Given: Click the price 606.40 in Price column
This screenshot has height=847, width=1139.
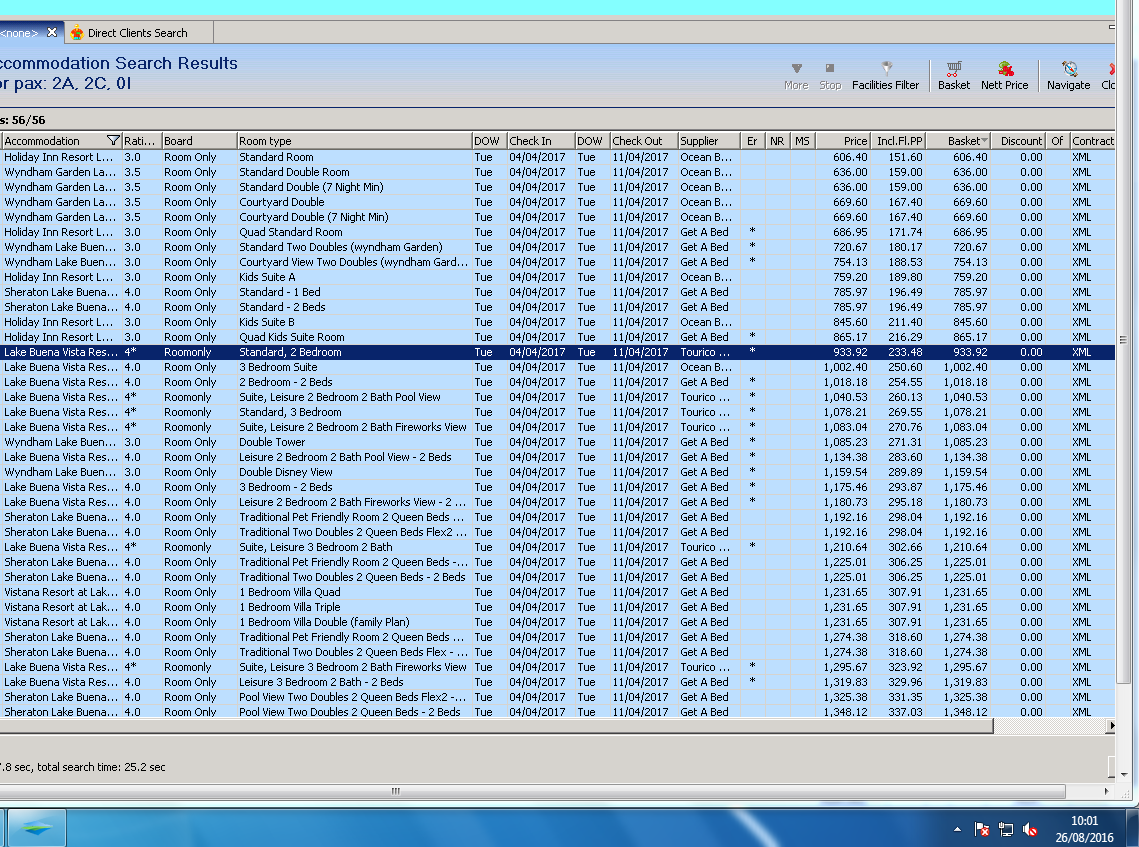Looking at the screenshot, I should tap(850, 157).
